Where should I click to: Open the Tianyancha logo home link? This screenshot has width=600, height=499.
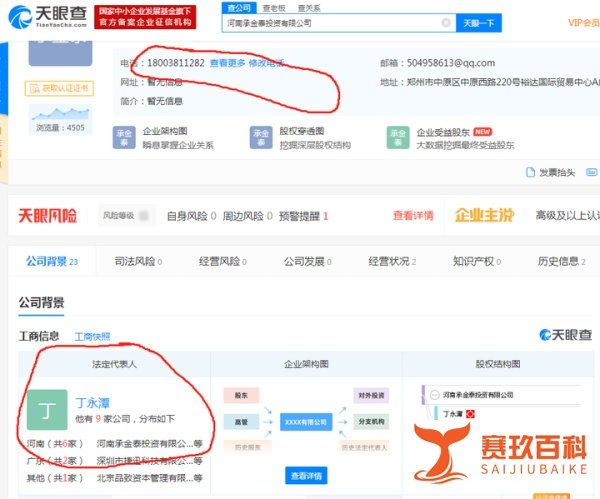48,17
